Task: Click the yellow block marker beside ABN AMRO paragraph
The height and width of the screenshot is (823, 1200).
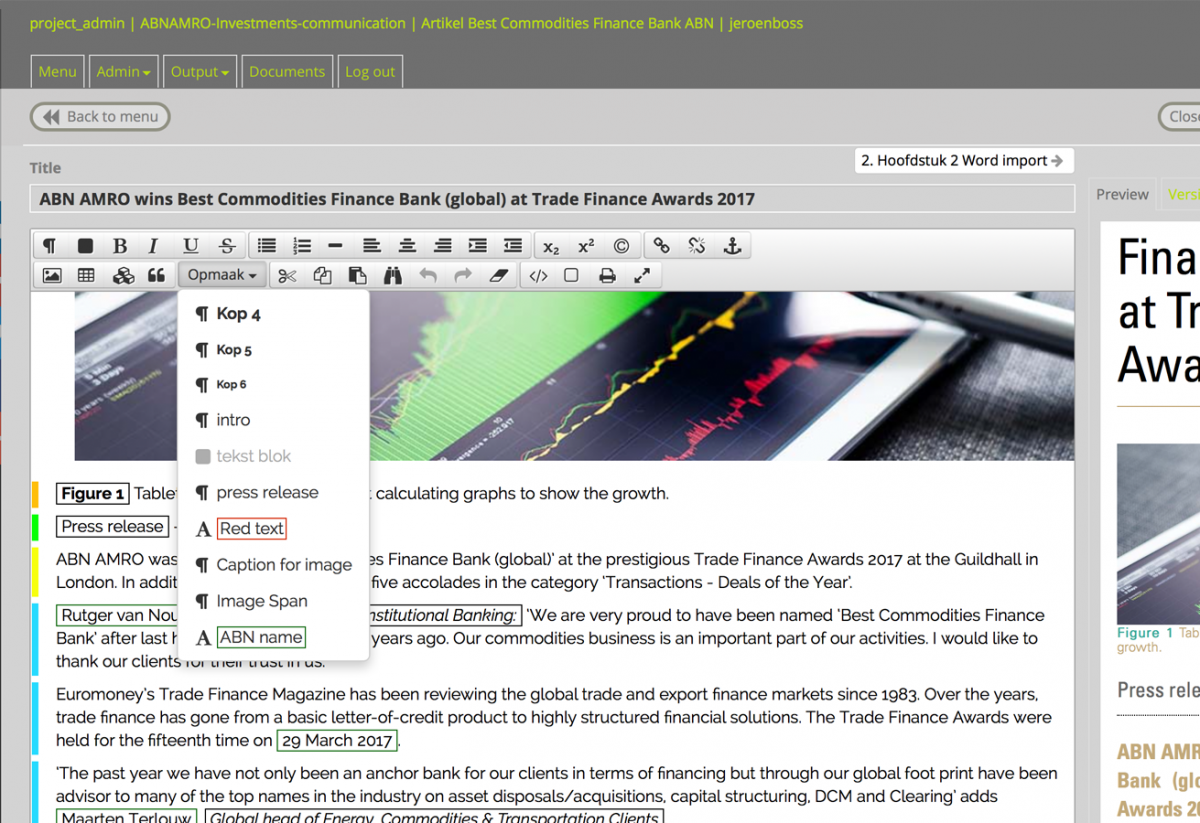Action: [35, 571]
